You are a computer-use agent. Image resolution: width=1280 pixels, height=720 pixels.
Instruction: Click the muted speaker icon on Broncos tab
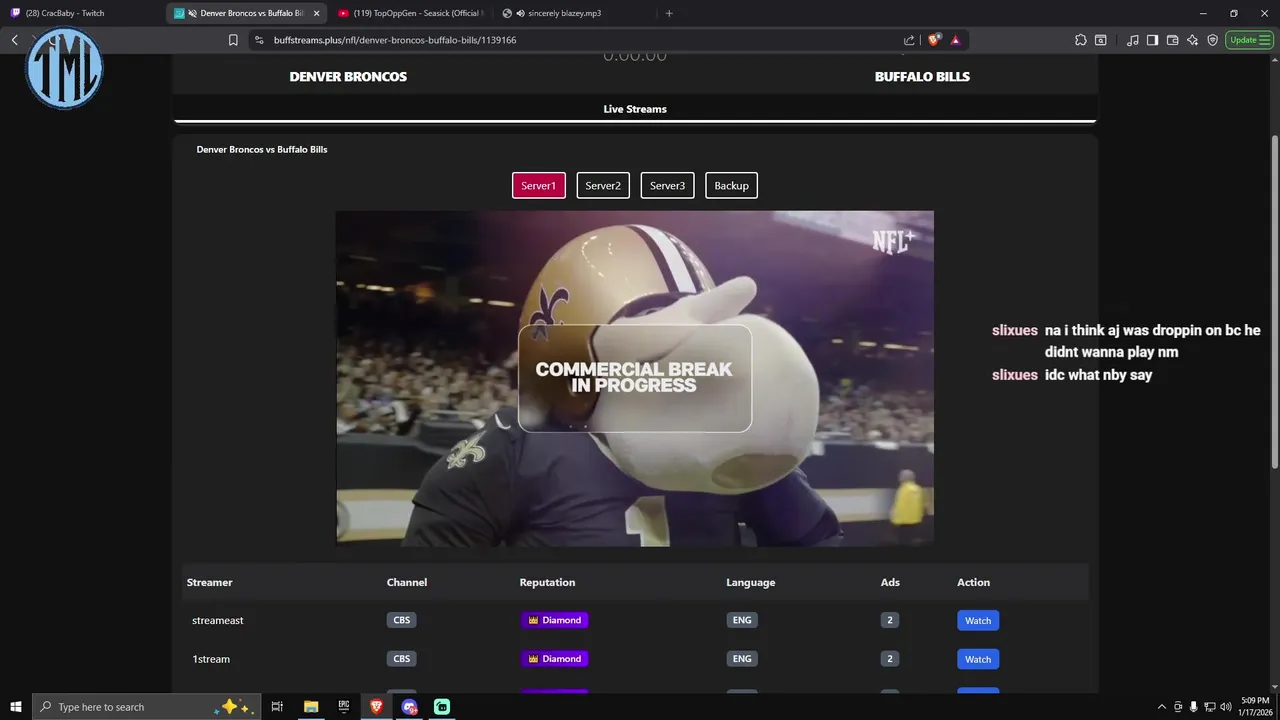pos(192,13)
